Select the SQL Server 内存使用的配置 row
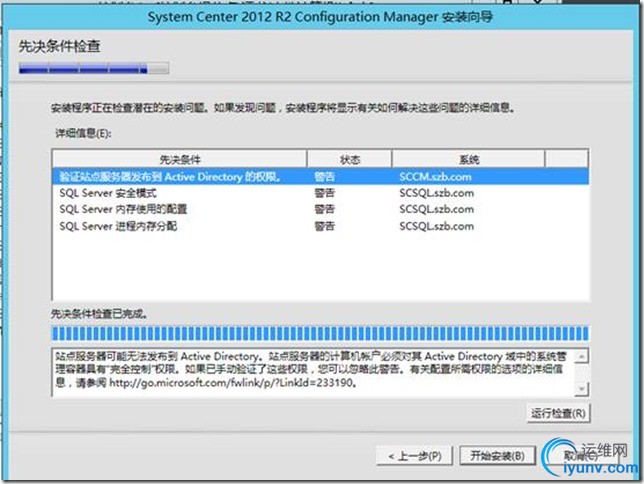The width and height of the screenshot is (644, 484). 320,210
